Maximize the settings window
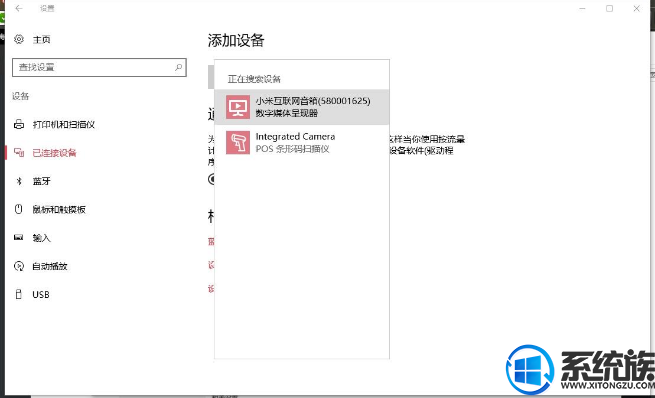This screenshot has height=398, width=655. pos(609,8)
